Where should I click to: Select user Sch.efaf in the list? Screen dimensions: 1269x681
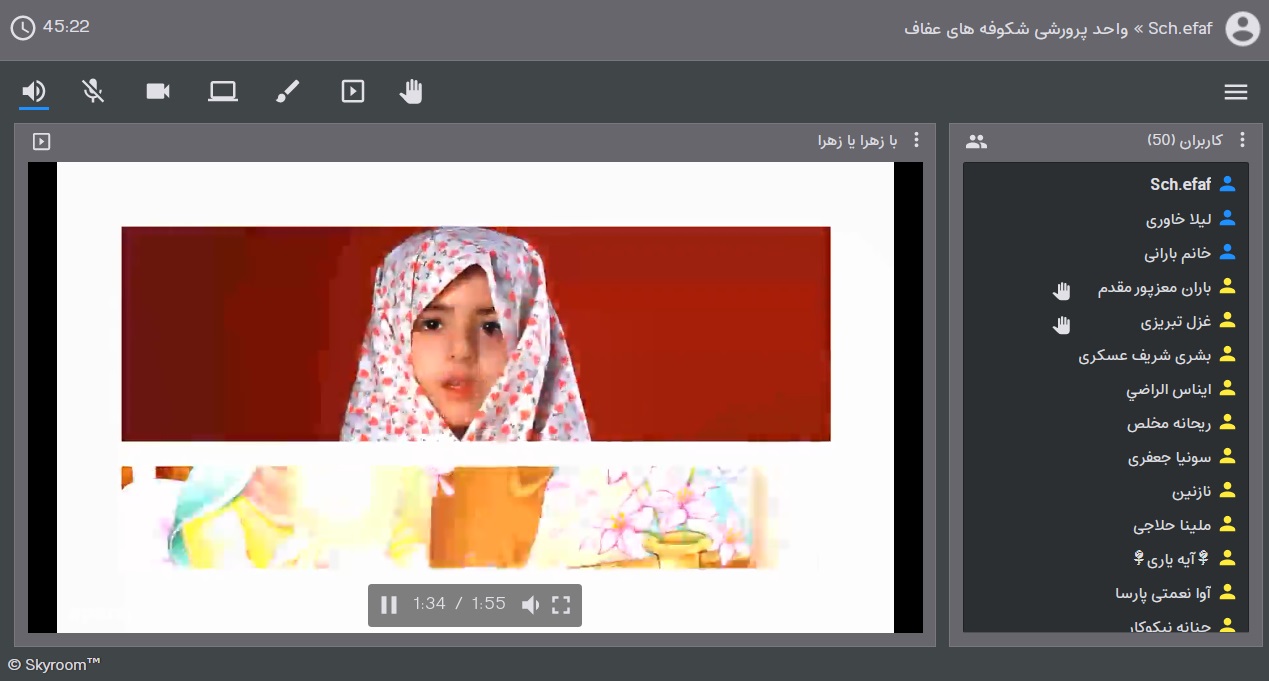tap(1180, 185)
